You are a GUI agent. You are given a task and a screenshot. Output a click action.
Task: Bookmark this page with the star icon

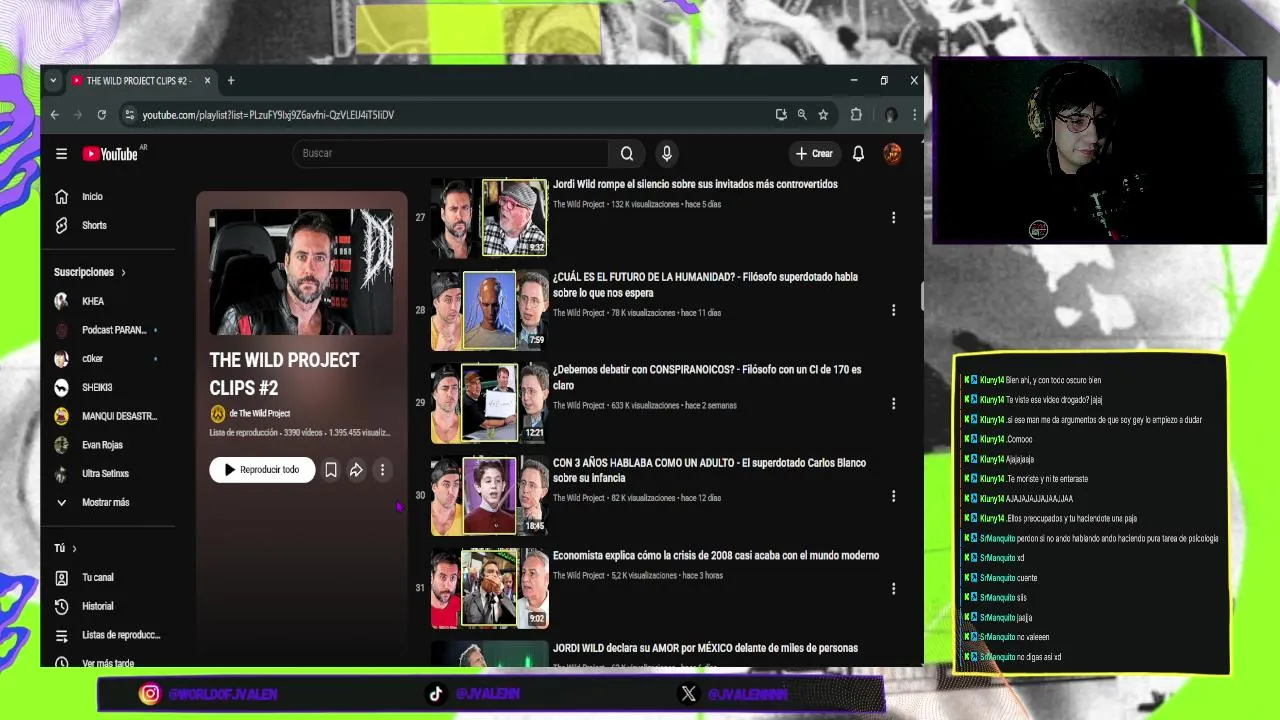coord(823,115)
